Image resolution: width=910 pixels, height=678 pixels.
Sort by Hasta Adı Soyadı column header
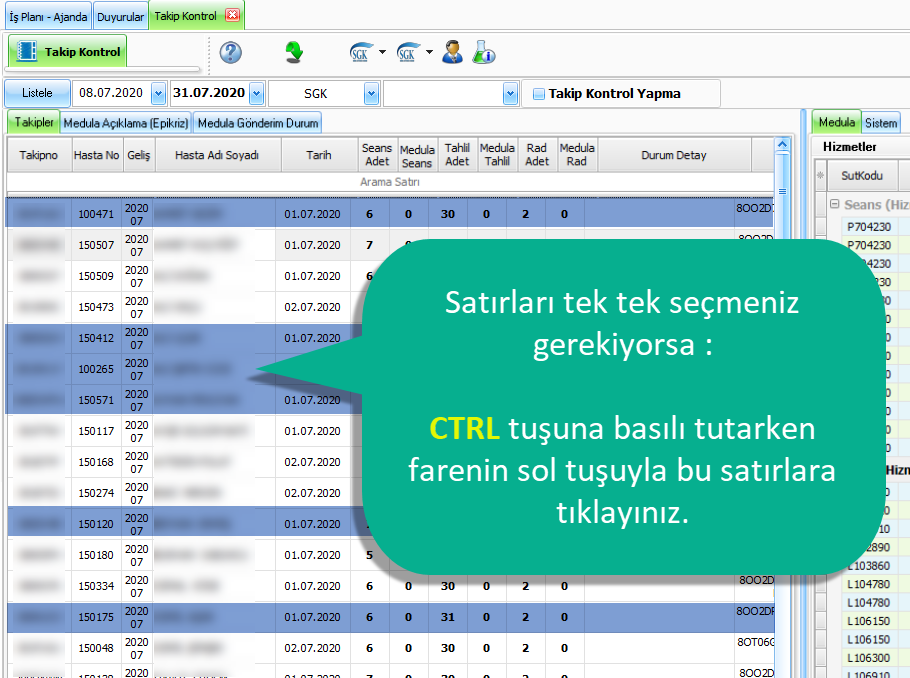[217, 155]
